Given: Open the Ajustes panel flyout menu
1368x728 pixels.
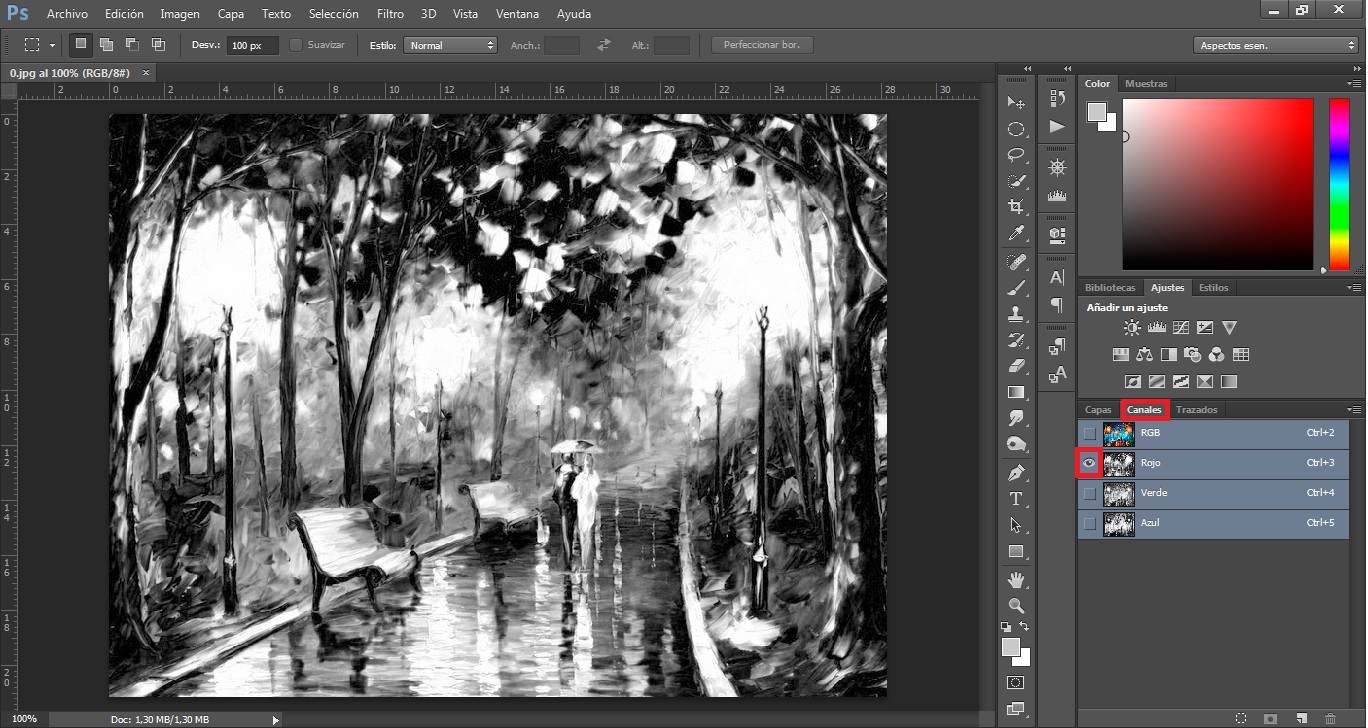Looking at the screenshot, I should (x=1354, y=287).
